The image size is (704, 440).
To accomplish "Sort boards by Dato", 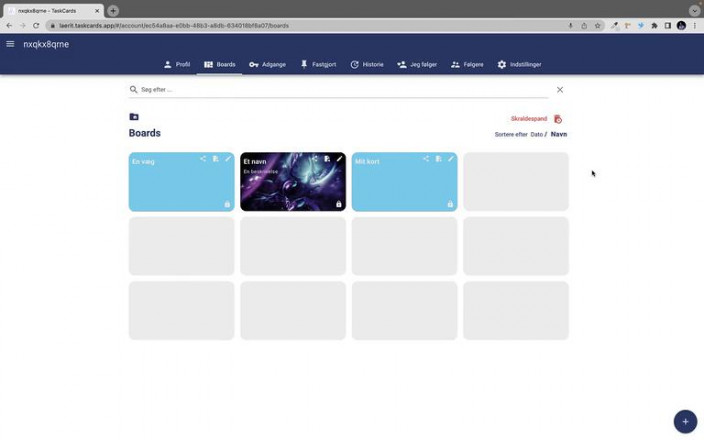I will click(536, 134).
